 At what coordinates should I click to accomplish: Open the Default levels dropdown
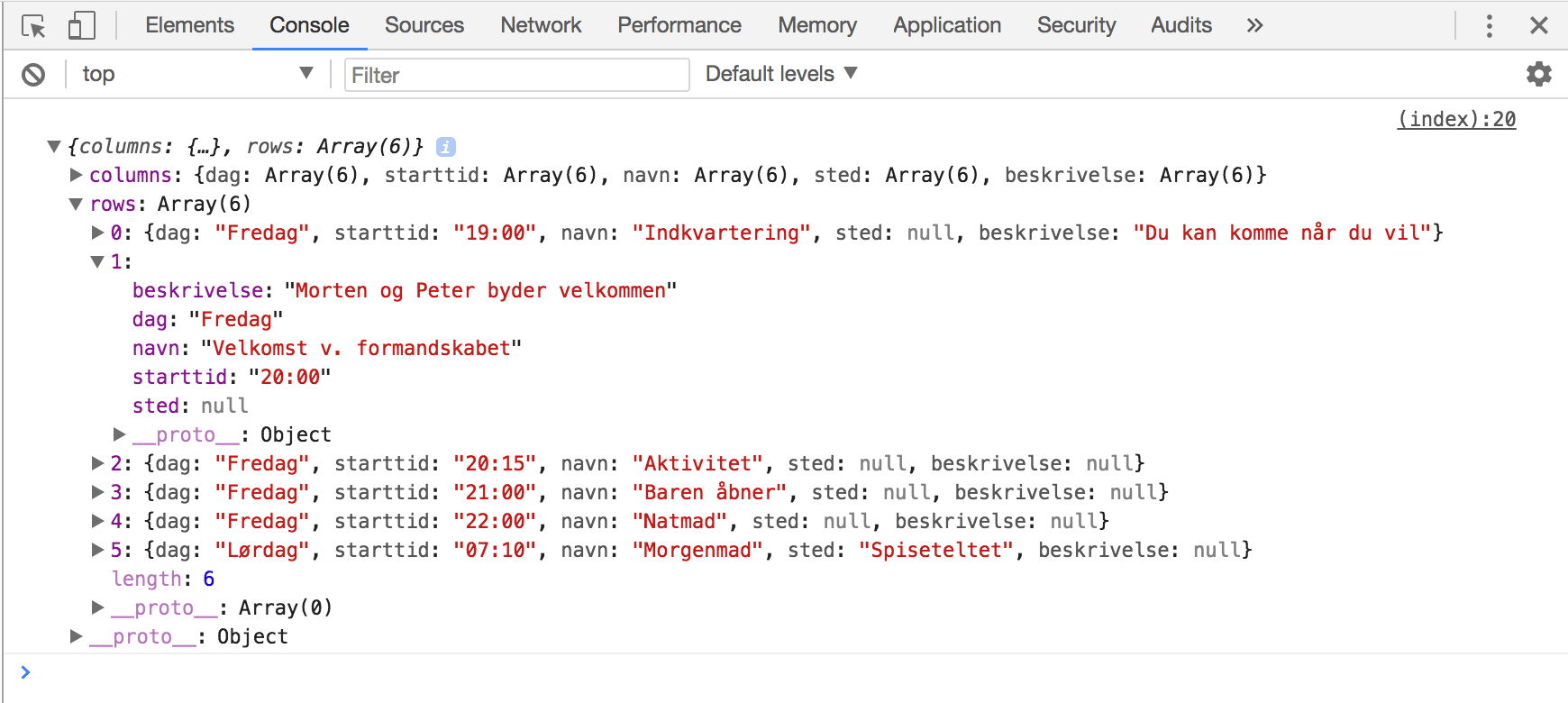pyautogui.click(x=780, y=73)
